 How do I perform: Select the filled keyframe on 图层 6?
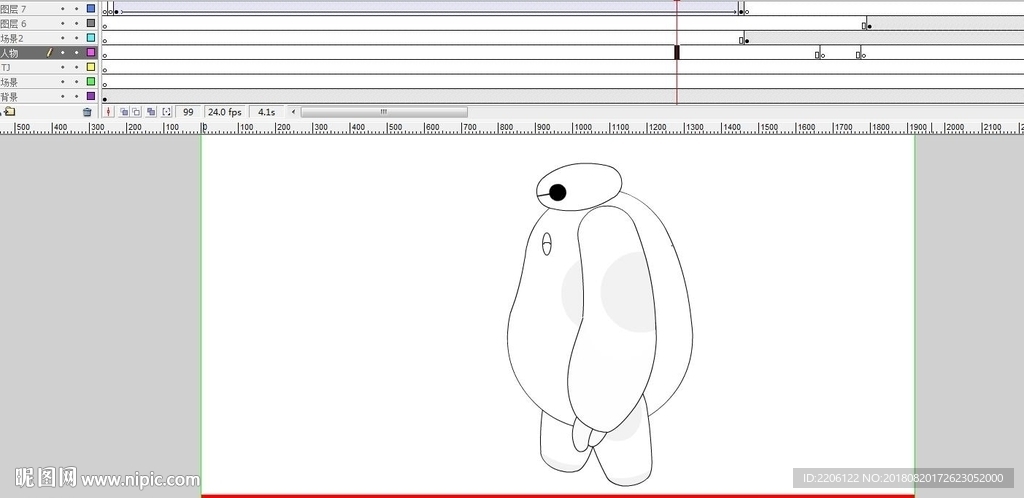point(869,26)
